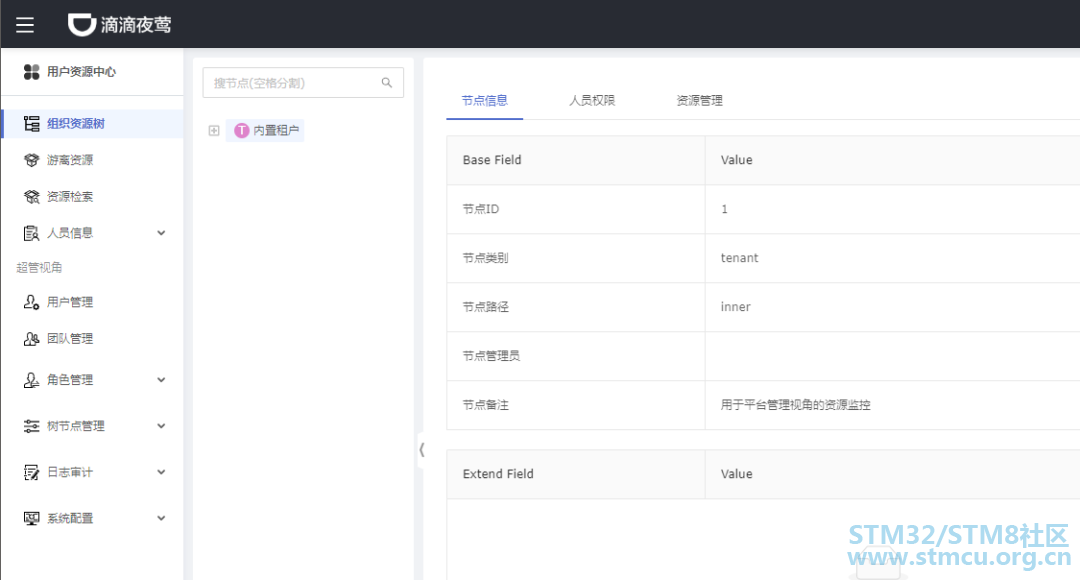Image resolution: width=1080 pixels, height=580 pixels.
Task: Click the 超管视角 section label
Action: [39, 267]
